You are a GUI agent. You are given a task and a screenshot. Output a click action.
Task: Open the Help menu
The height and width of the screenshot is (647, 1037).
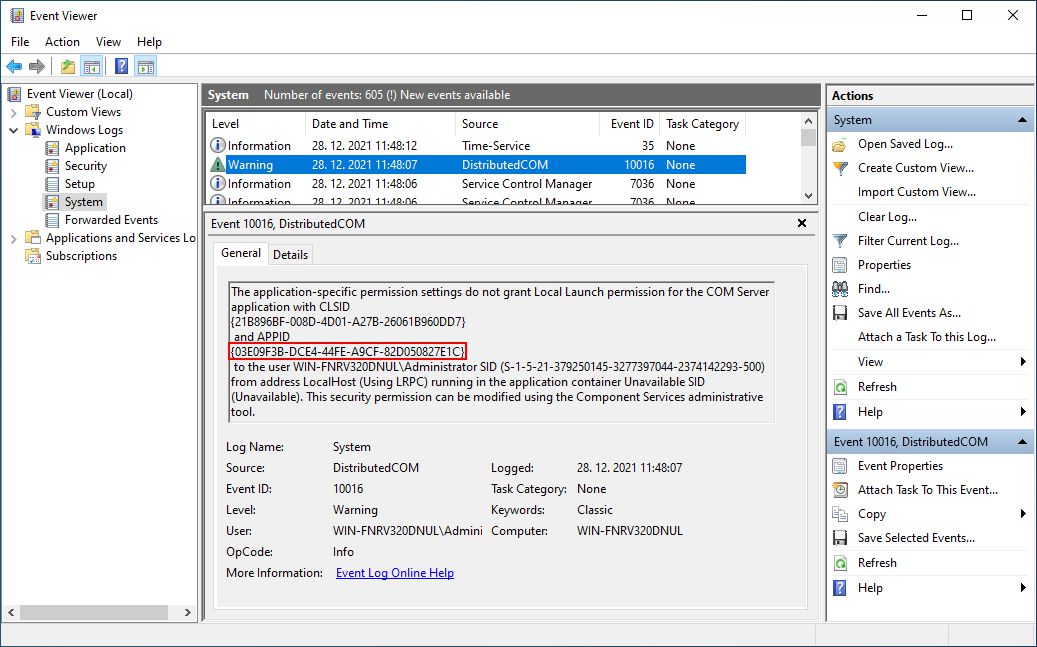point(149,42)
